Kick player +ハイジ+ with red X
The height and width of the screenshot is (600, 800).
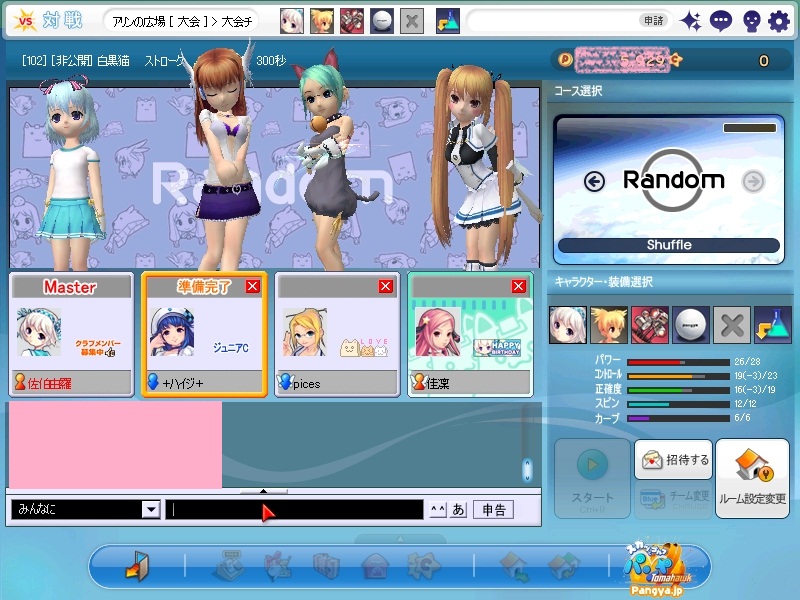point(253,286)
